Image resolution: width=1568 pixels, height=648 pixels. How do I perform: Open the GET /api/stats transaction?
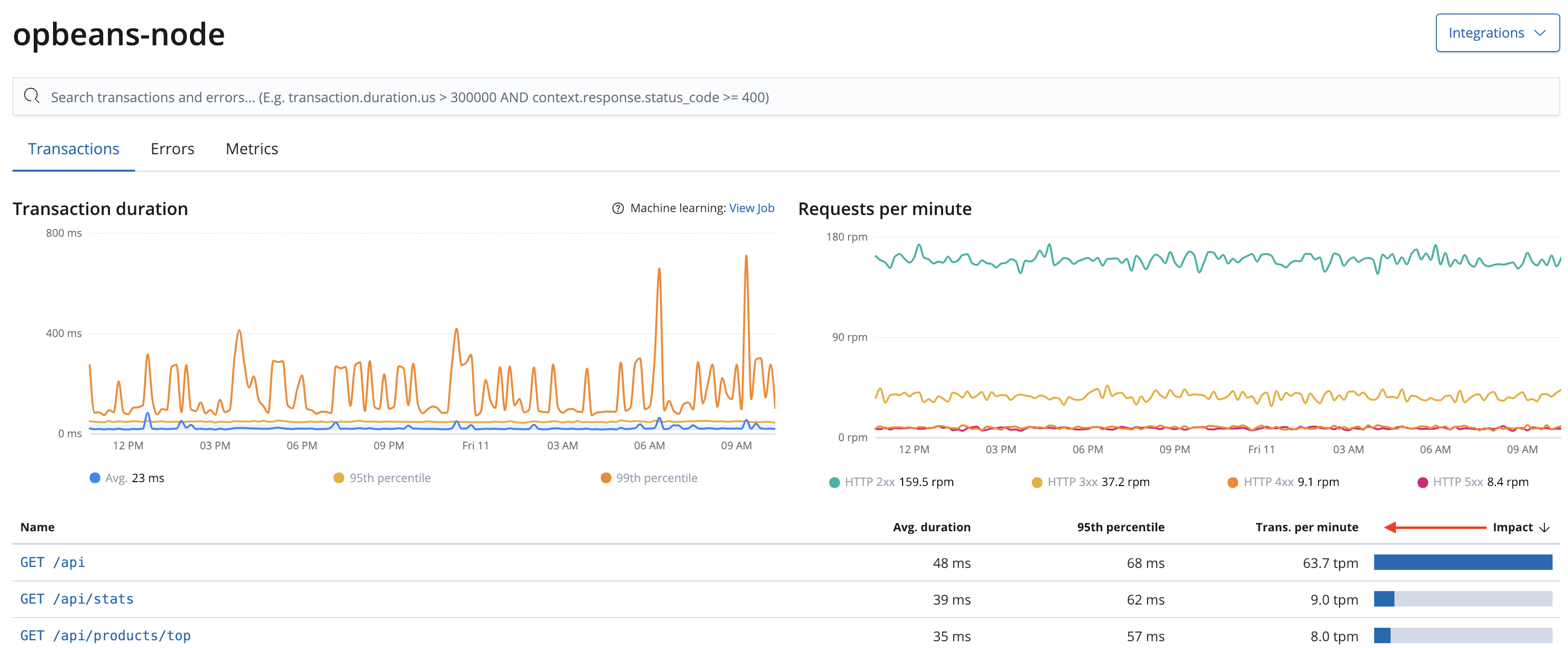[77, 599]
